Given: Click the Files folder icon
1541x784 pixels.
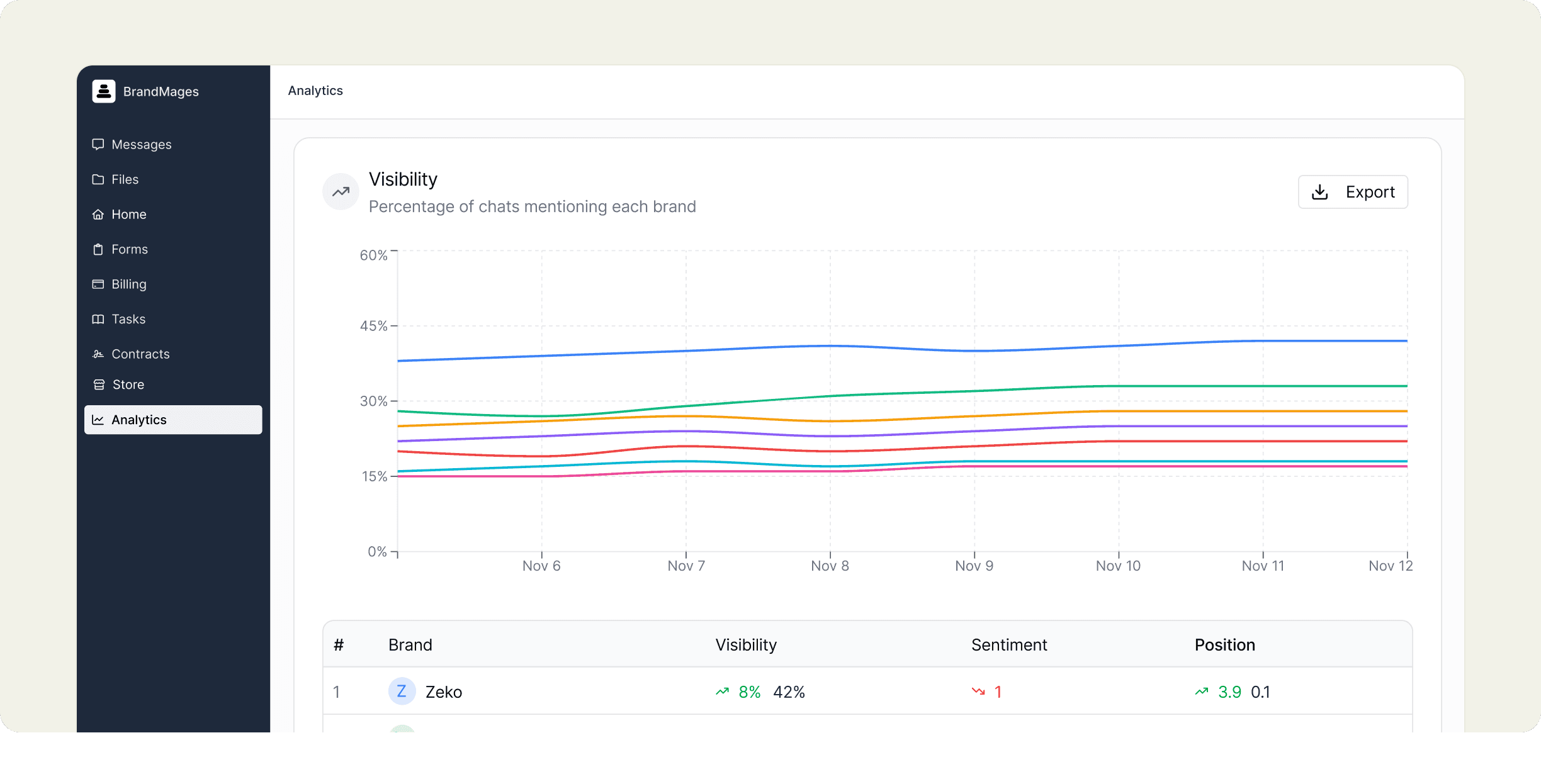Looking at the screenshot, I should pyautogui.click(x=98, y=179).
